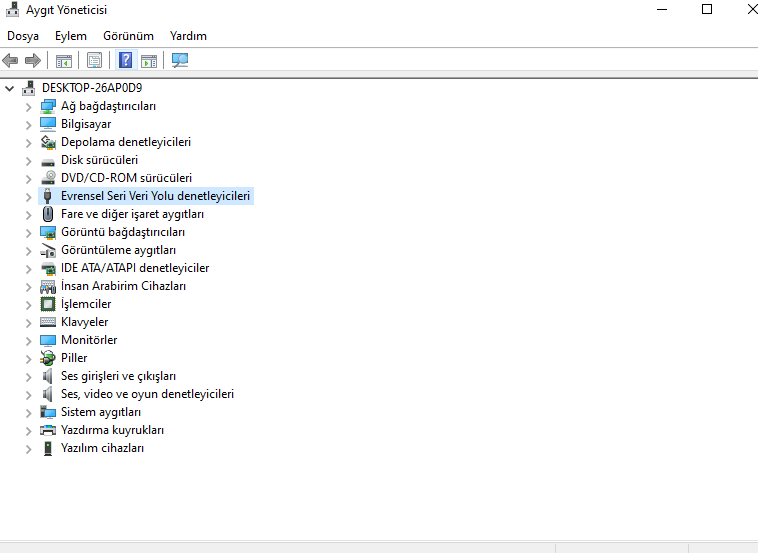The width and height of the screenshot is (758, 553).
Task: Click the IDE ATA/ATAPI denetleyiciler icon
Action: pos(48,268)
